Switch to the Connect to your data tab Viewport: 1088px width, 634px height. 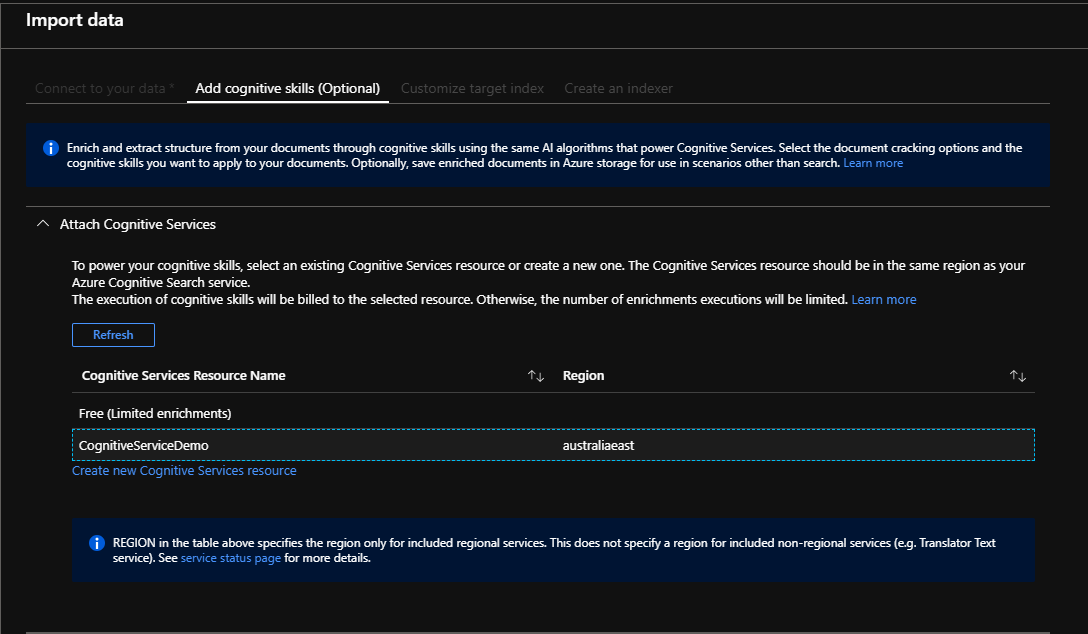(x=104, y=88)
